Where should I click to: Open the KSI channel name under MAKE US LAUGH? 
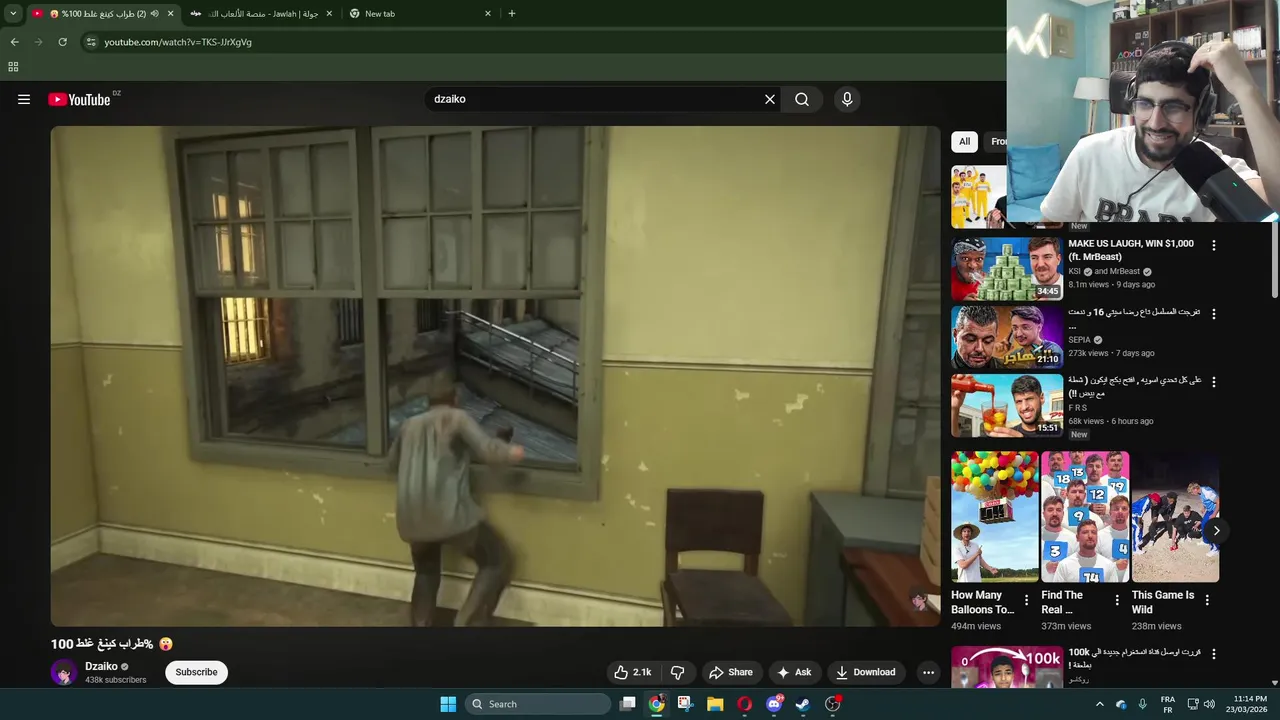click(1074, 271)
